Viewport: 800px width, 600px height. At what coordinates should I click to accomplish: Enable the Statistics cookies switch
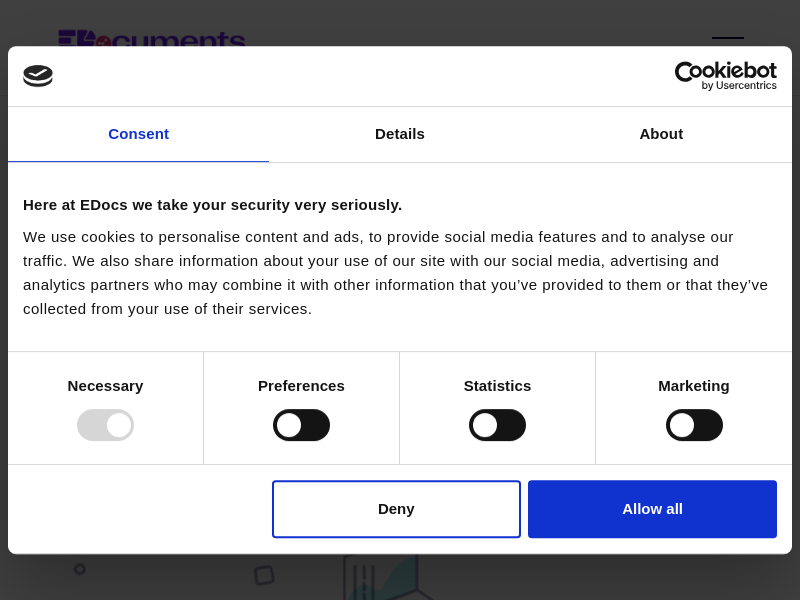pos(497,425)
